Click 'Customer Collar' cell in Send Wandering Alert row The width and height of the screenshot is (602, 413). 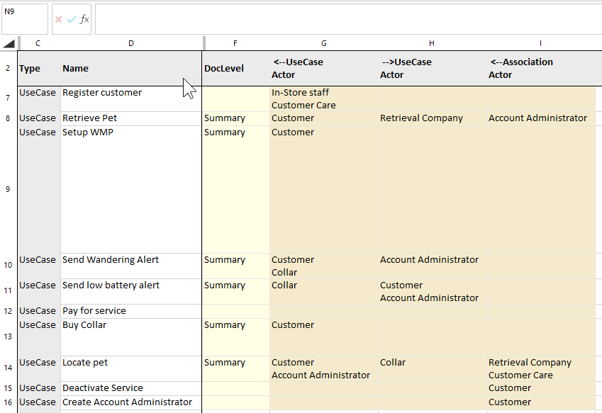[x=324, y=266]
